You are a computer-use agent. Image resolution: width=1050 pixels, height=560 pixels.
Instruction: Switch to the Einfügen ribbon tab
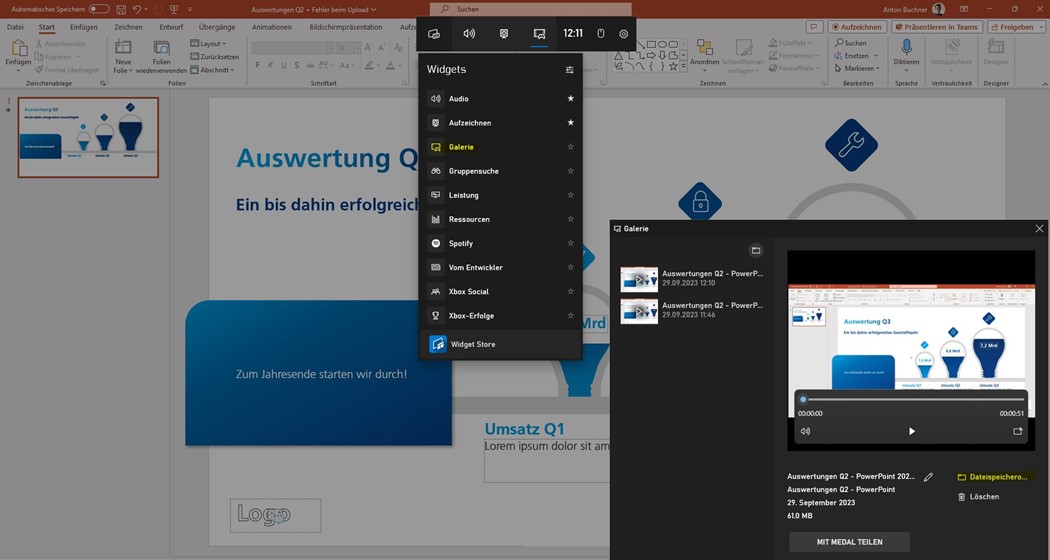pyautogui.click(x=84, y=27)
